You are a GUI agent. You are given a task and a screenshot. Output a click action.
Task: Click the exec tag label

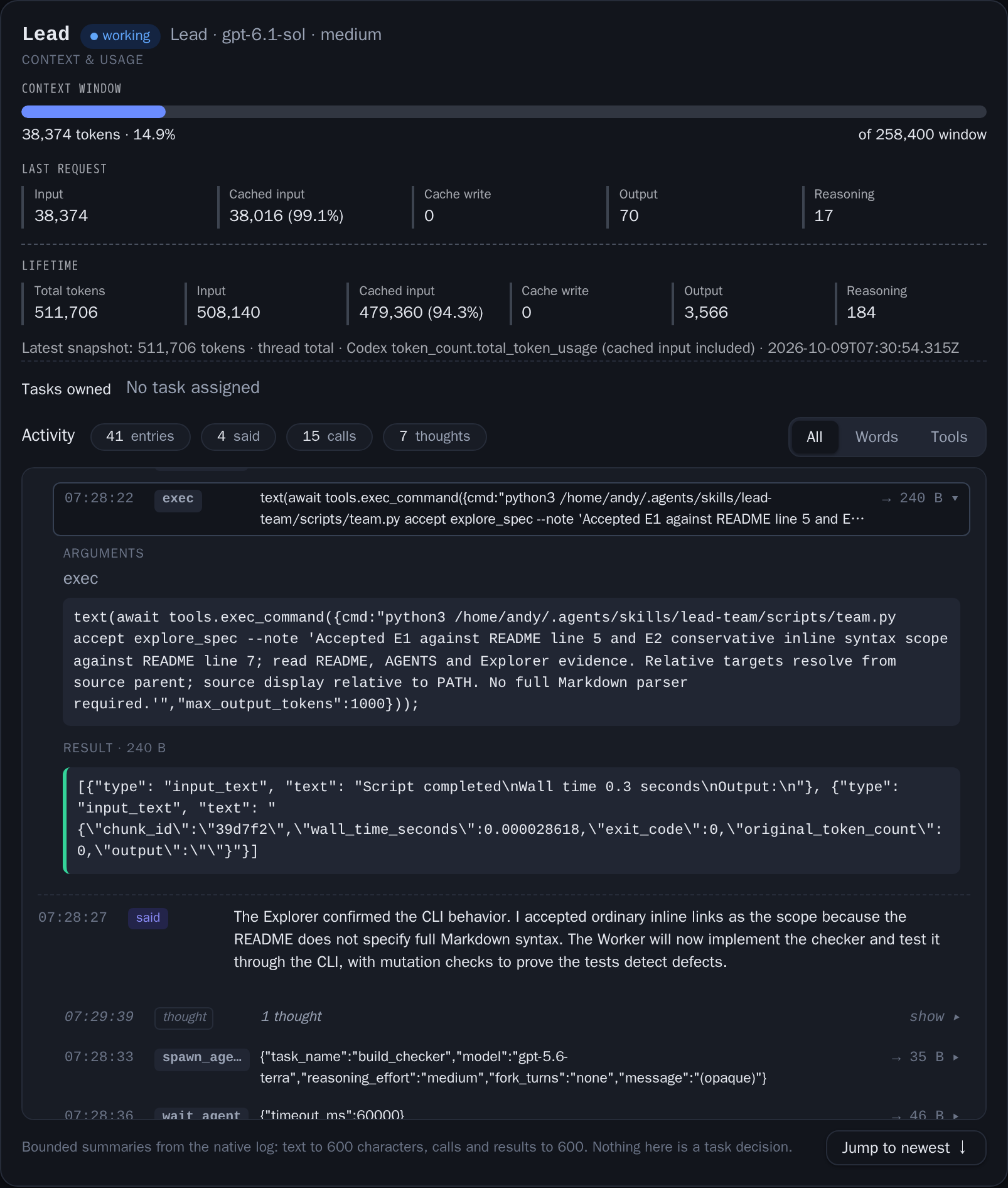click(178, 500)
